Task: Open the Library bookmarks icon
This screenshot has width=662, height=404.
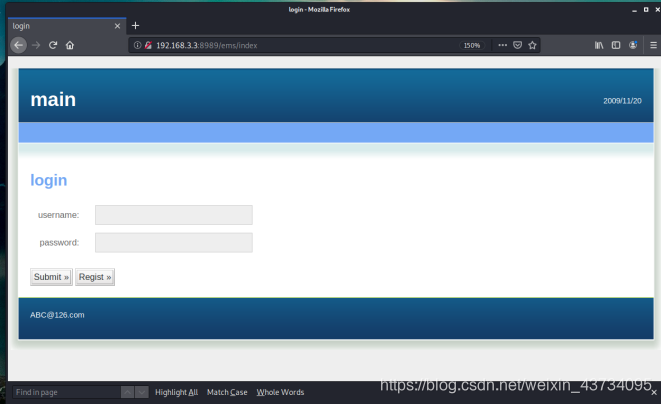Action: coord(599,45)
